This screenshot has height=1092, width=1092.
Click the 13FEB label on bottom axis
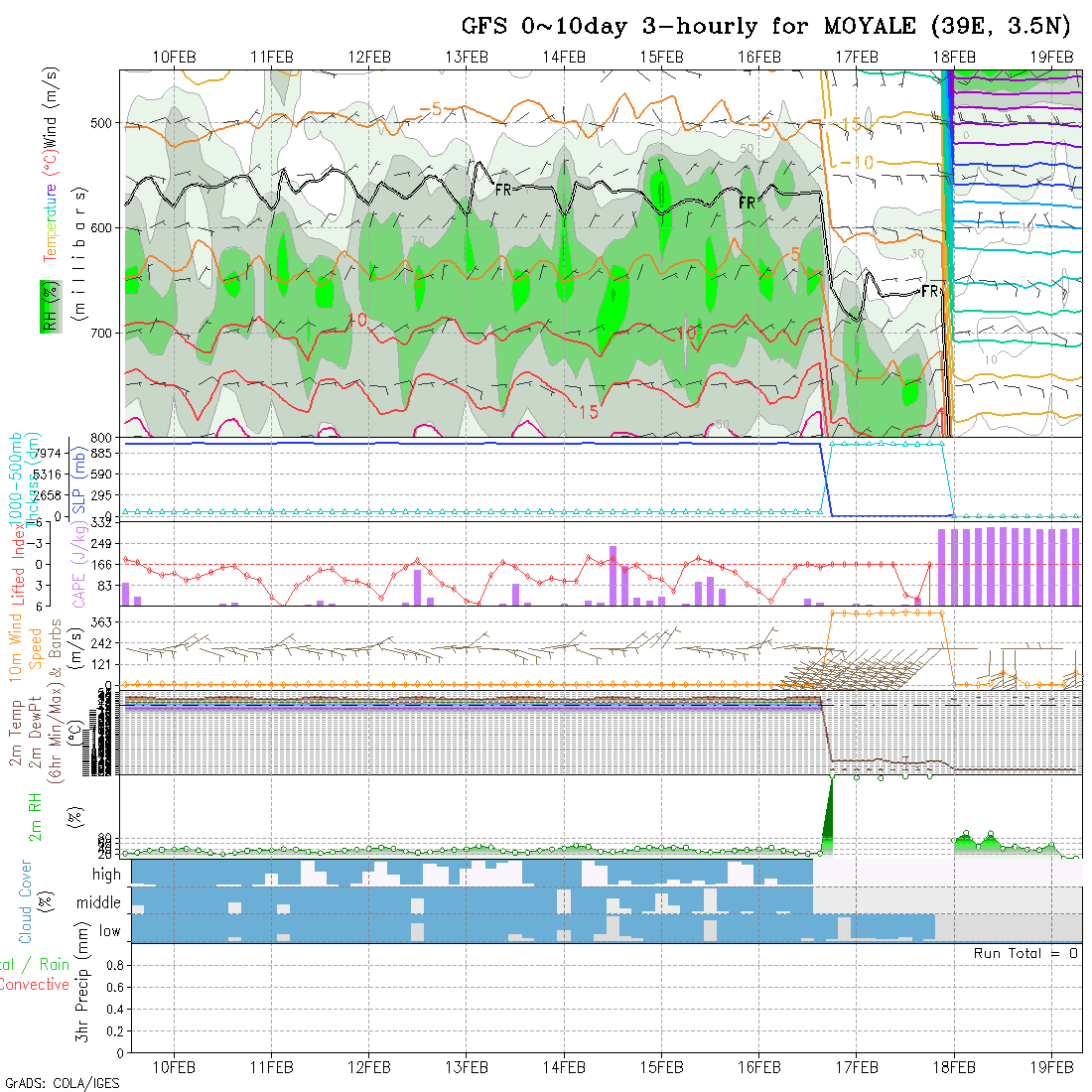[467, 1067]
